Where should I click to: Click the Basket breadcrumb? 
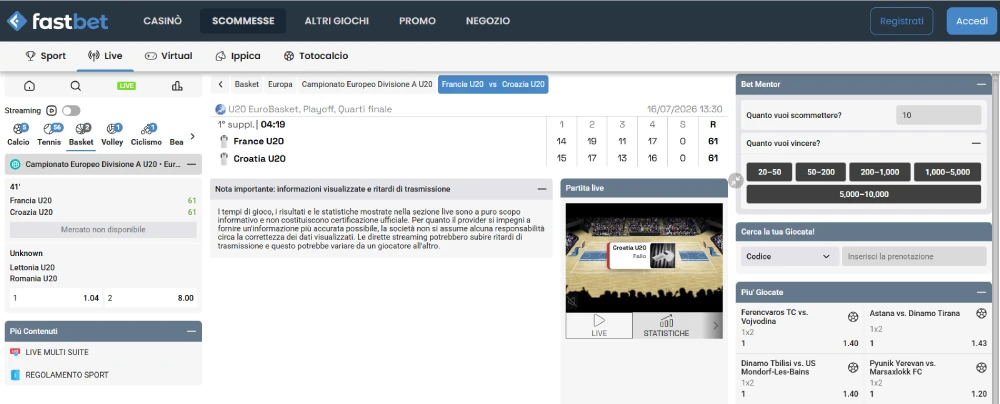pos(247,84)
